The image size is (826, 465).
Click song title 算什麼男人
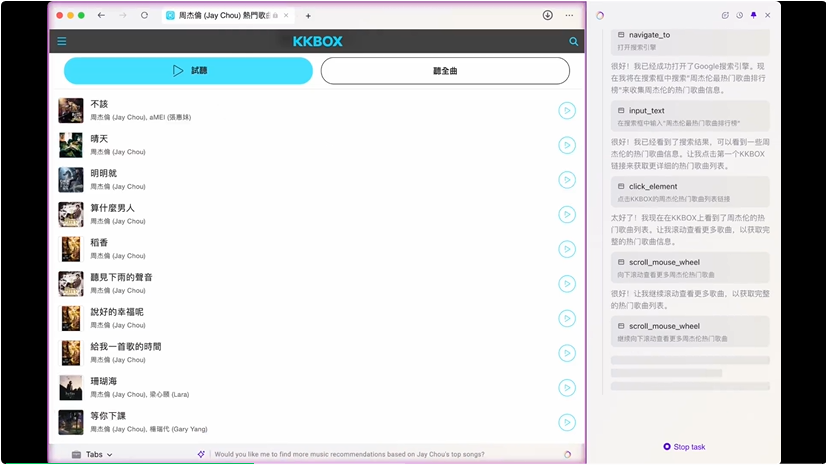113,208
